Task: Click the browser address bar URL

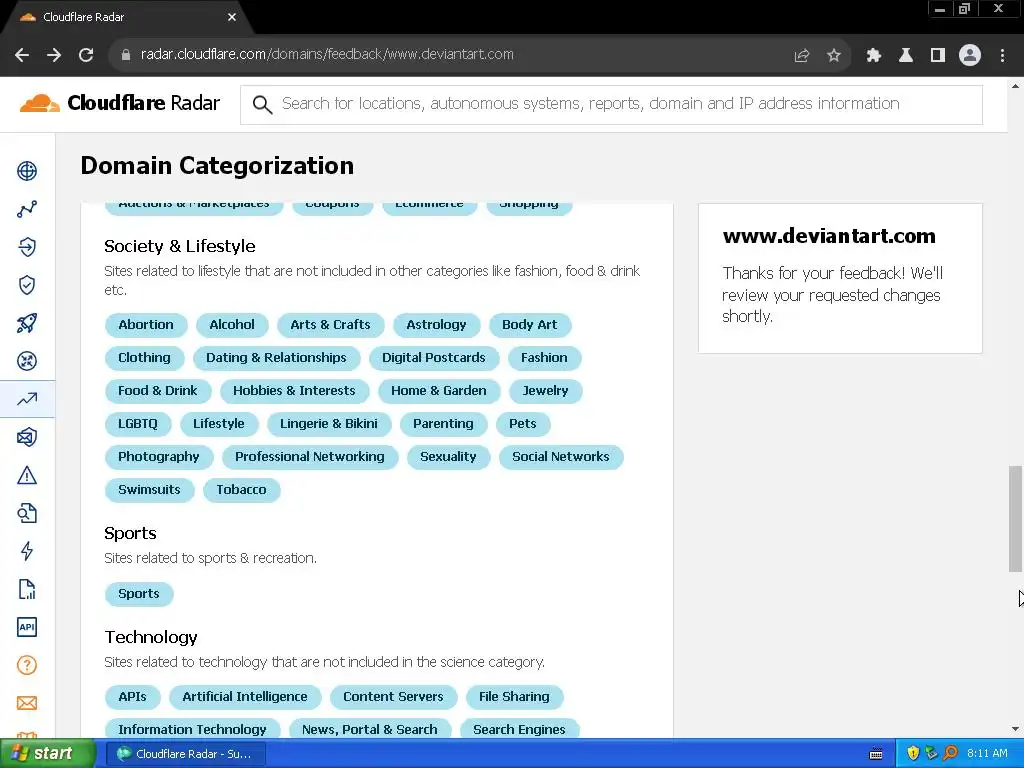Action: click(x=327, y=54)
